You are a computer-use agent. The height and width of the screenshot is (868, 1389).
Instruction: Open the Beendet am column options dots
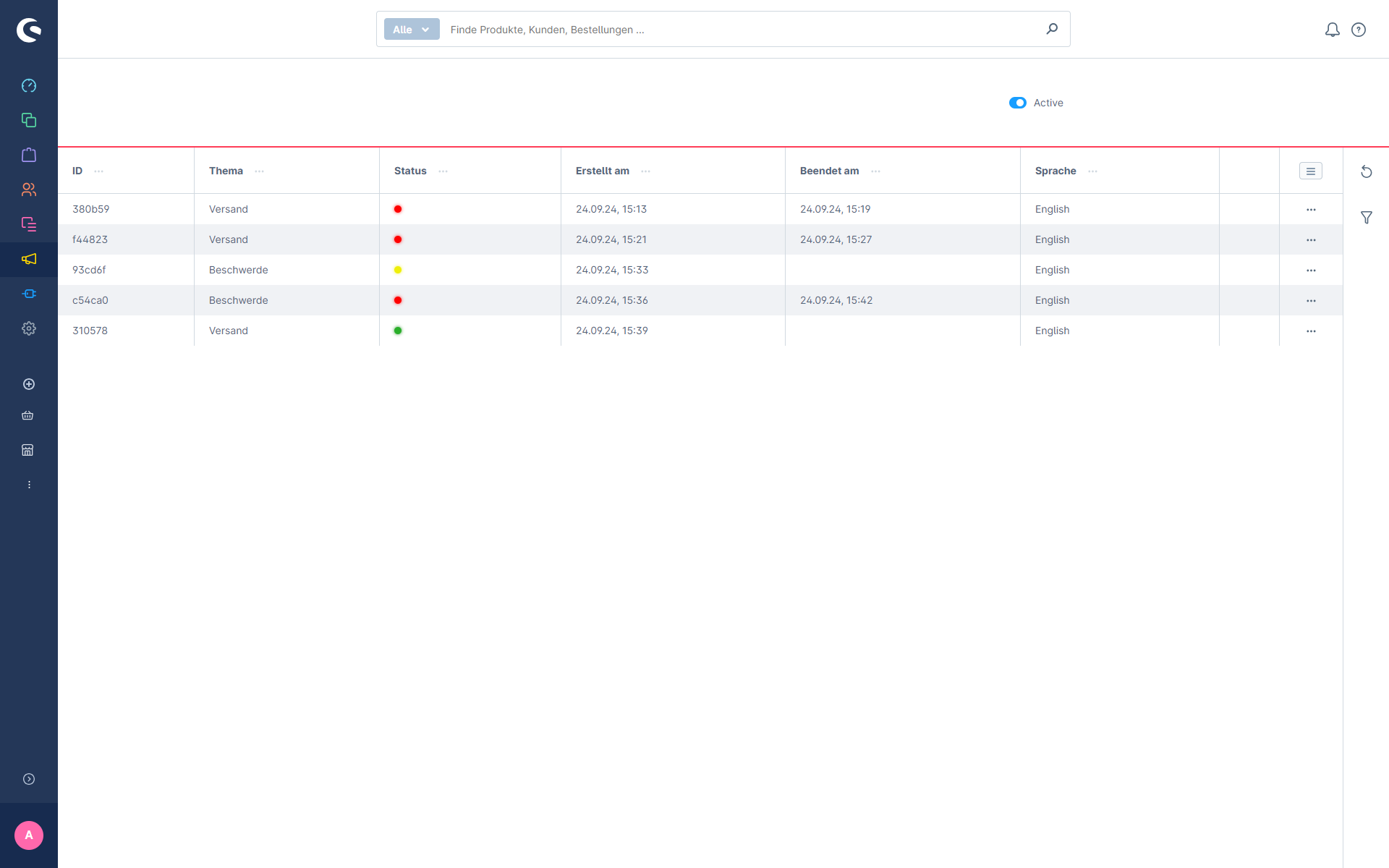(x=876, y=171)
